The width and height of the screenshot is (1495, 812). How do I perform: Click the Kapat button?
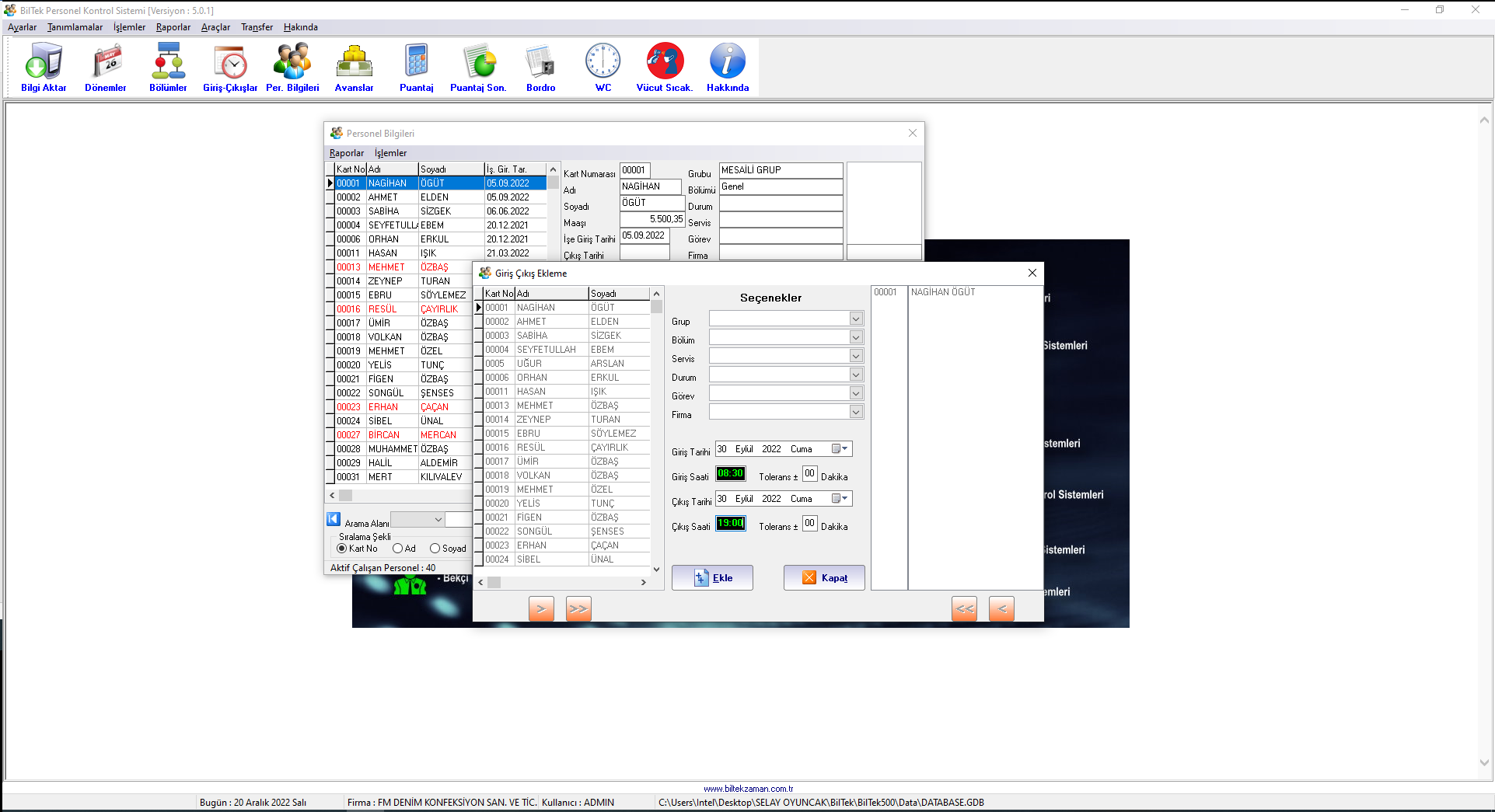824,577
